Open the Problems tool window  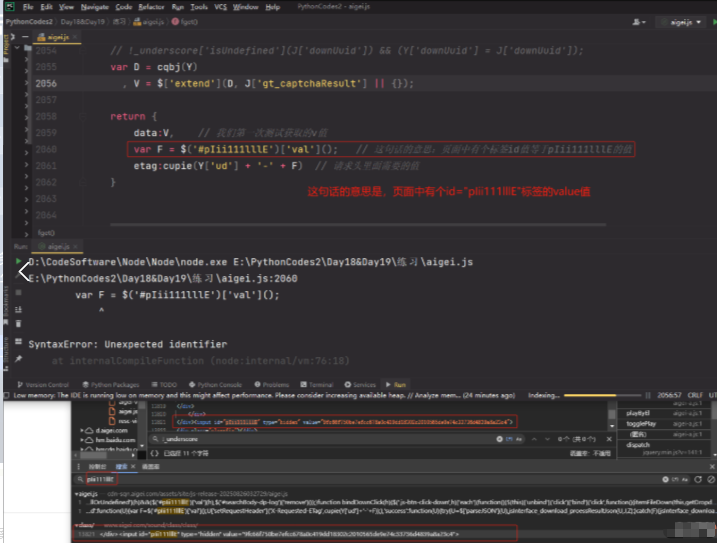click(x=272, y=385)
